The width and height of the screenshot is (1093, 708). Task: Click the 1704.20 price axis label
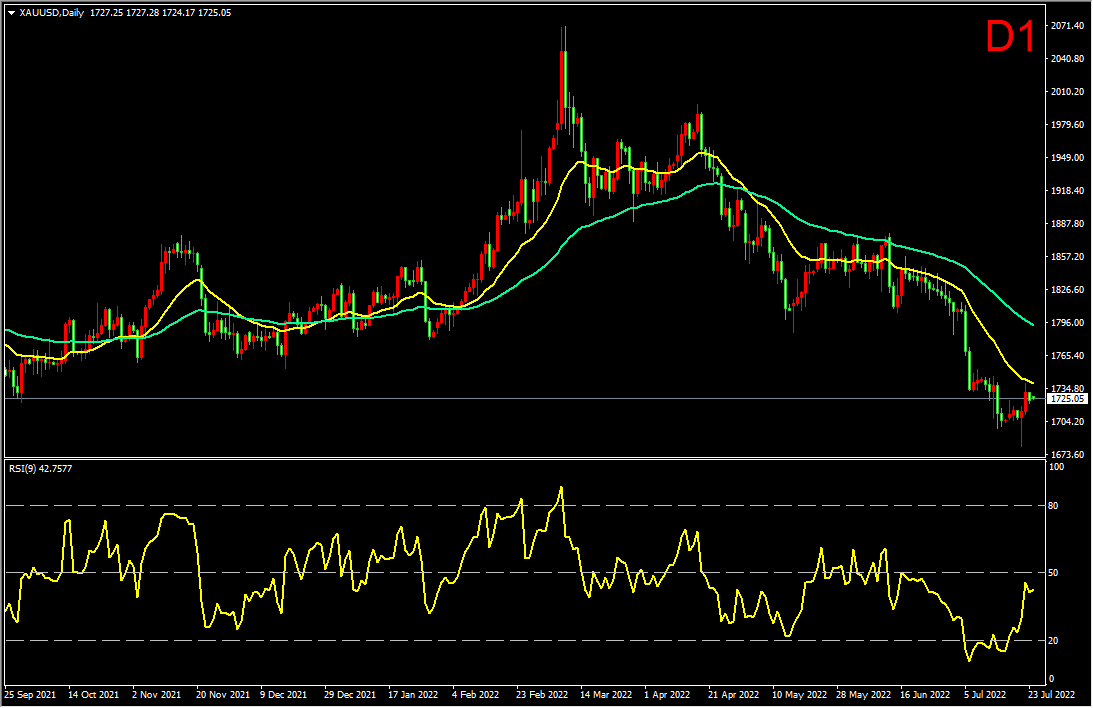click(x=1067, y=422)
